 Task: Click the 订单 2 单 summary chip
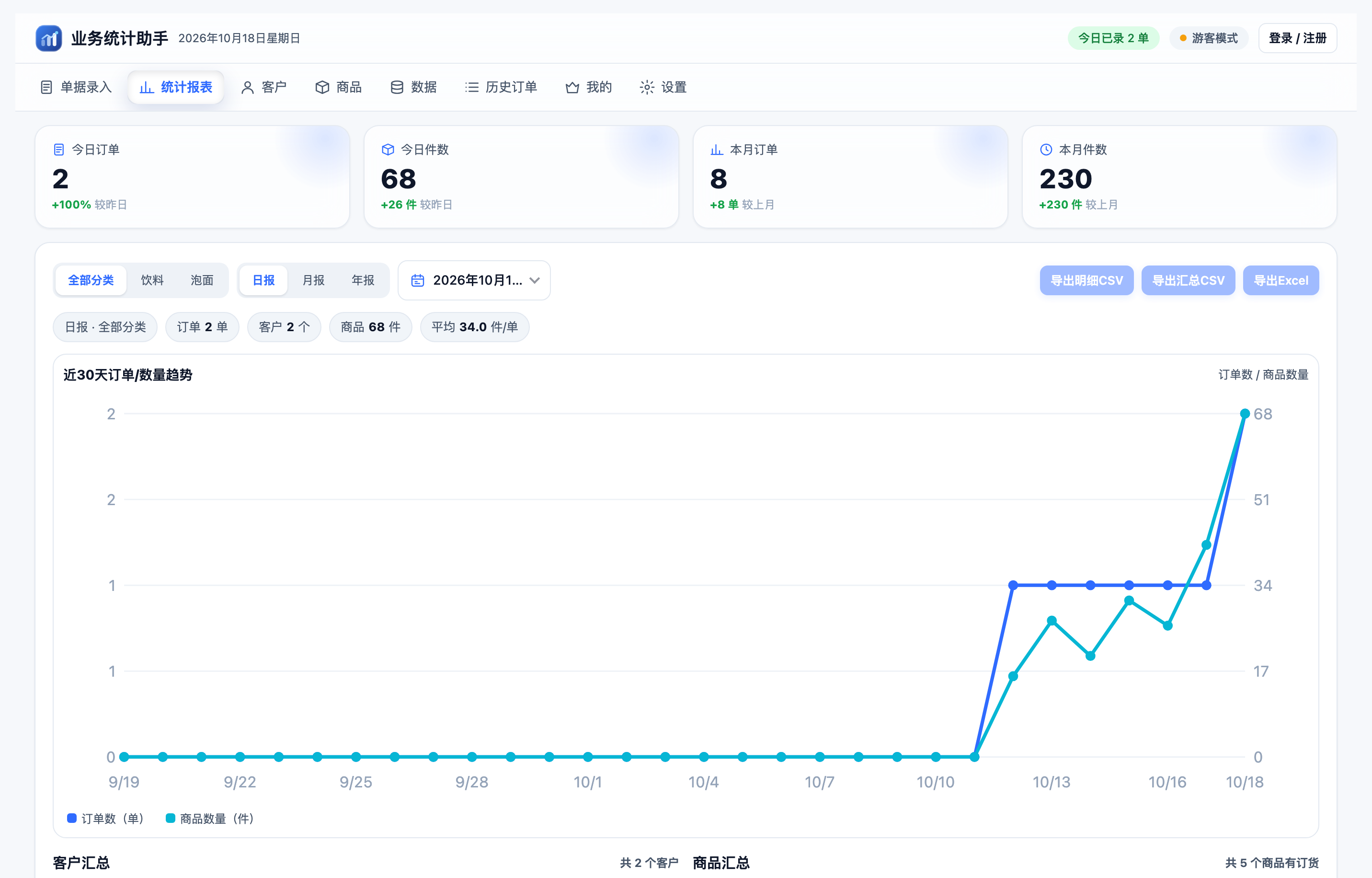[202, 327]
